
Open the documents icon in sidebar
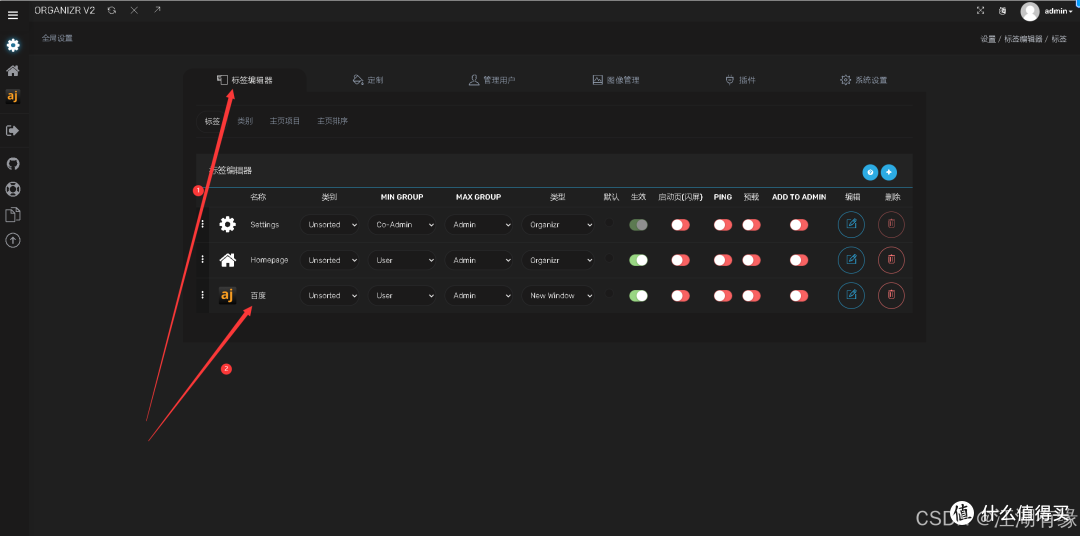(x=13, y=215)
